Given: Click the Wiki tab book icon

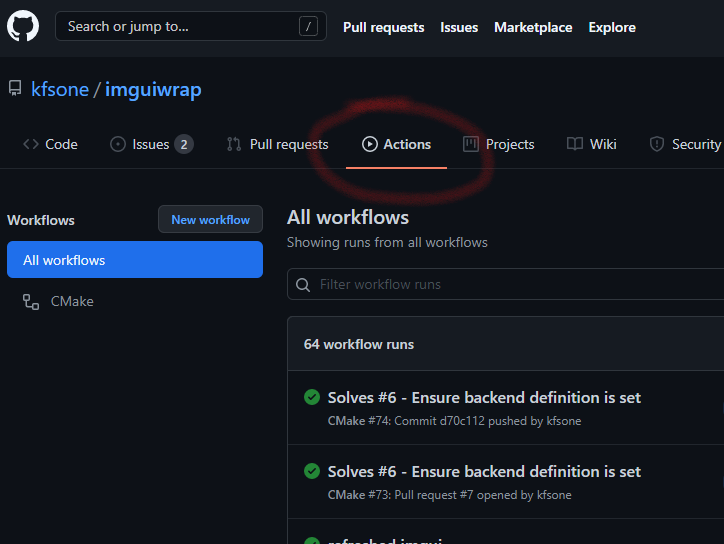Looking at the screenshot, I should [575, 144].
